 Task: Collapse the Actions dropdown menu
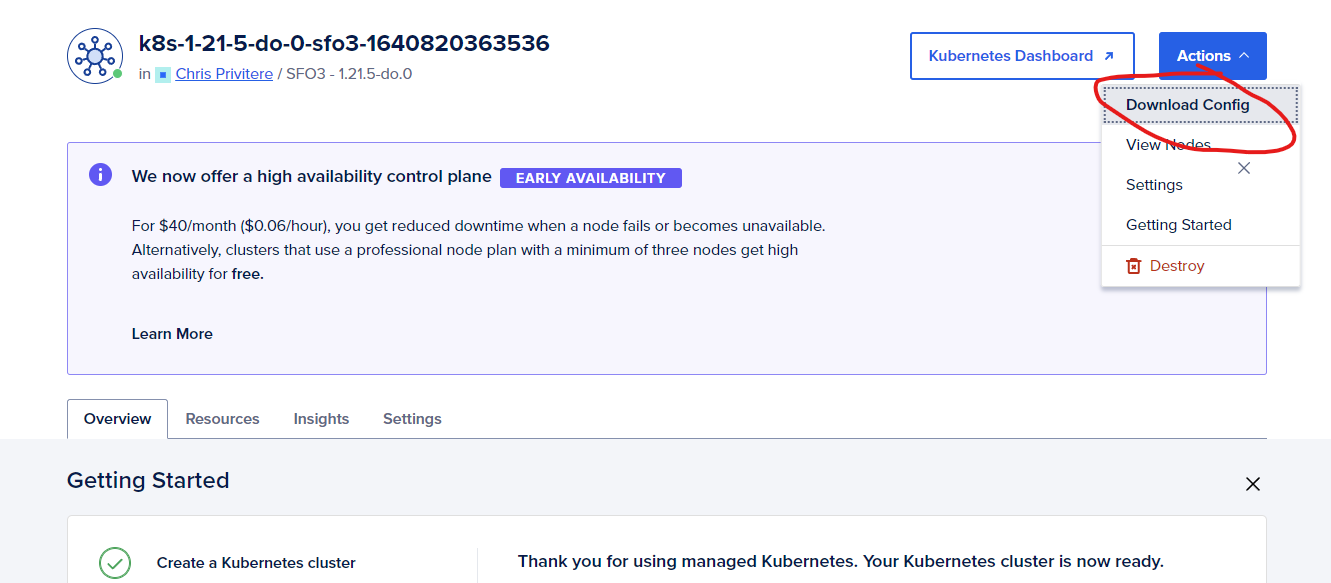1212,56
